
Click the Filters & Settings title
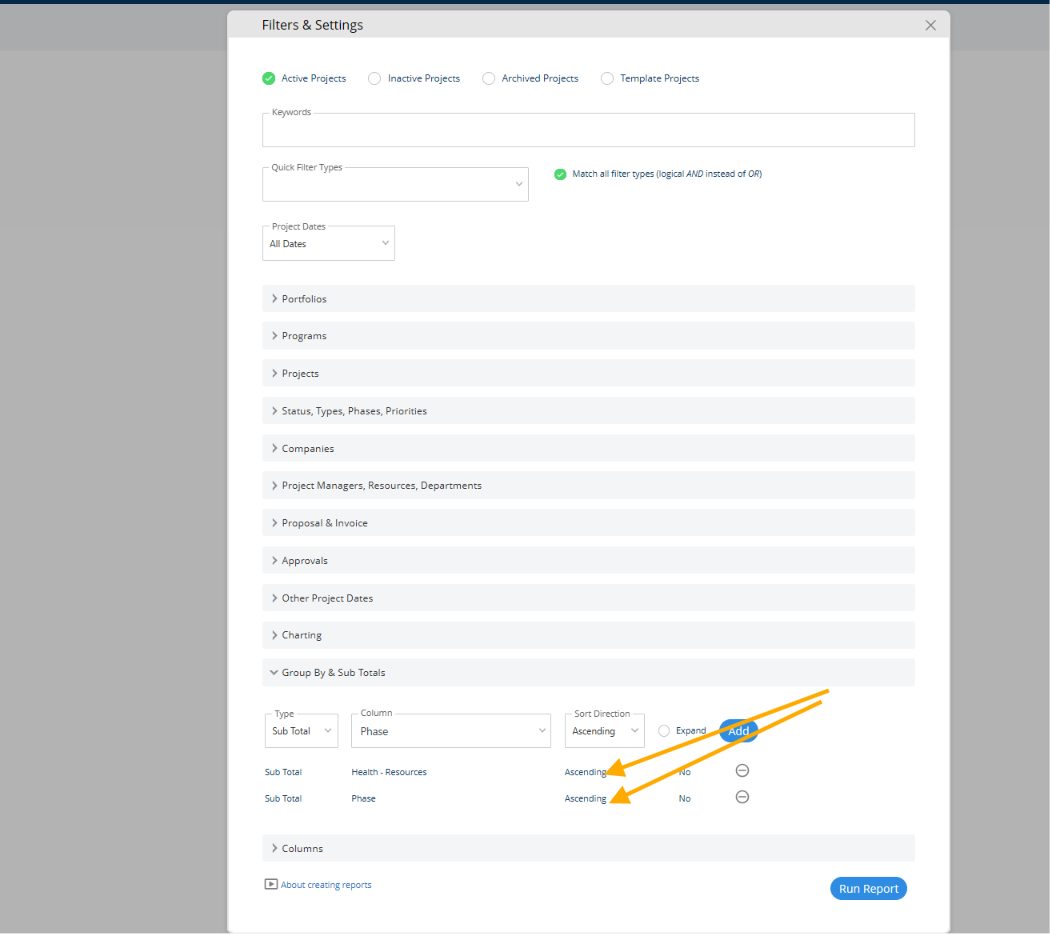[x=312, y=25]
